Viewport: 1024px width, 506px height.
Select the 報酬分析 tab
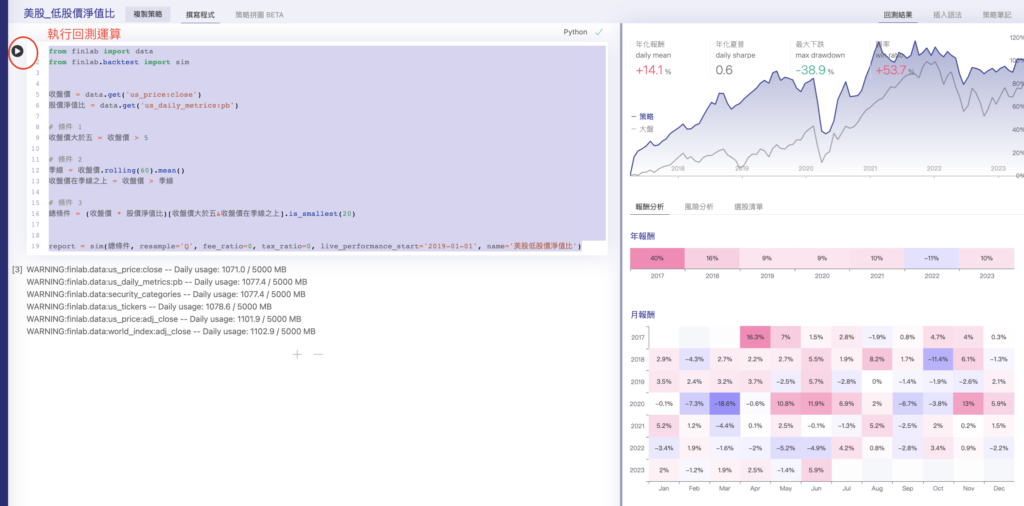pos(650,206)
